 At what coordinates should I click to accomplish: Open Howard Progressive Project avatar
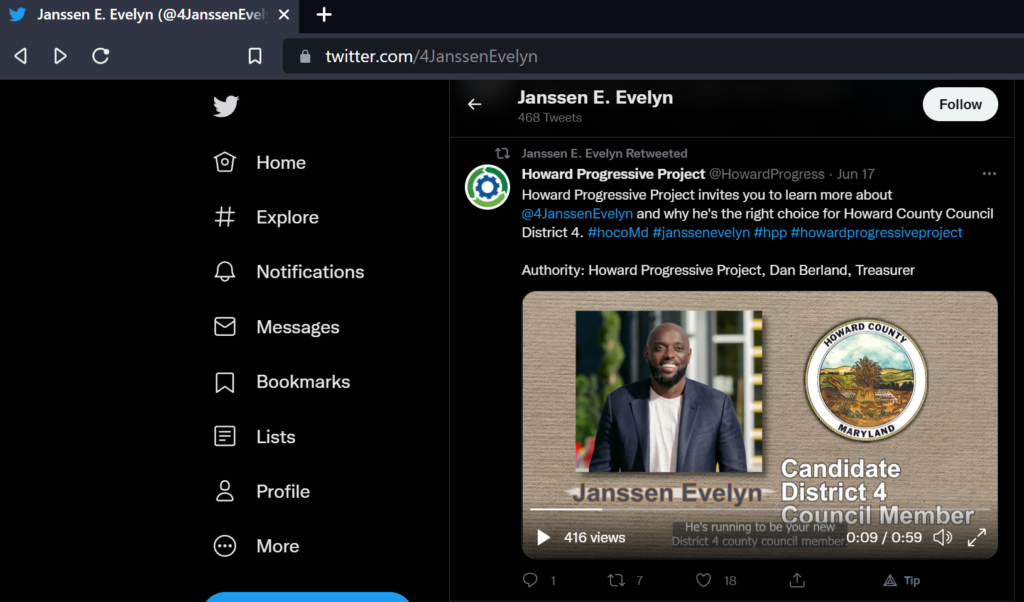tap(487, 187)
